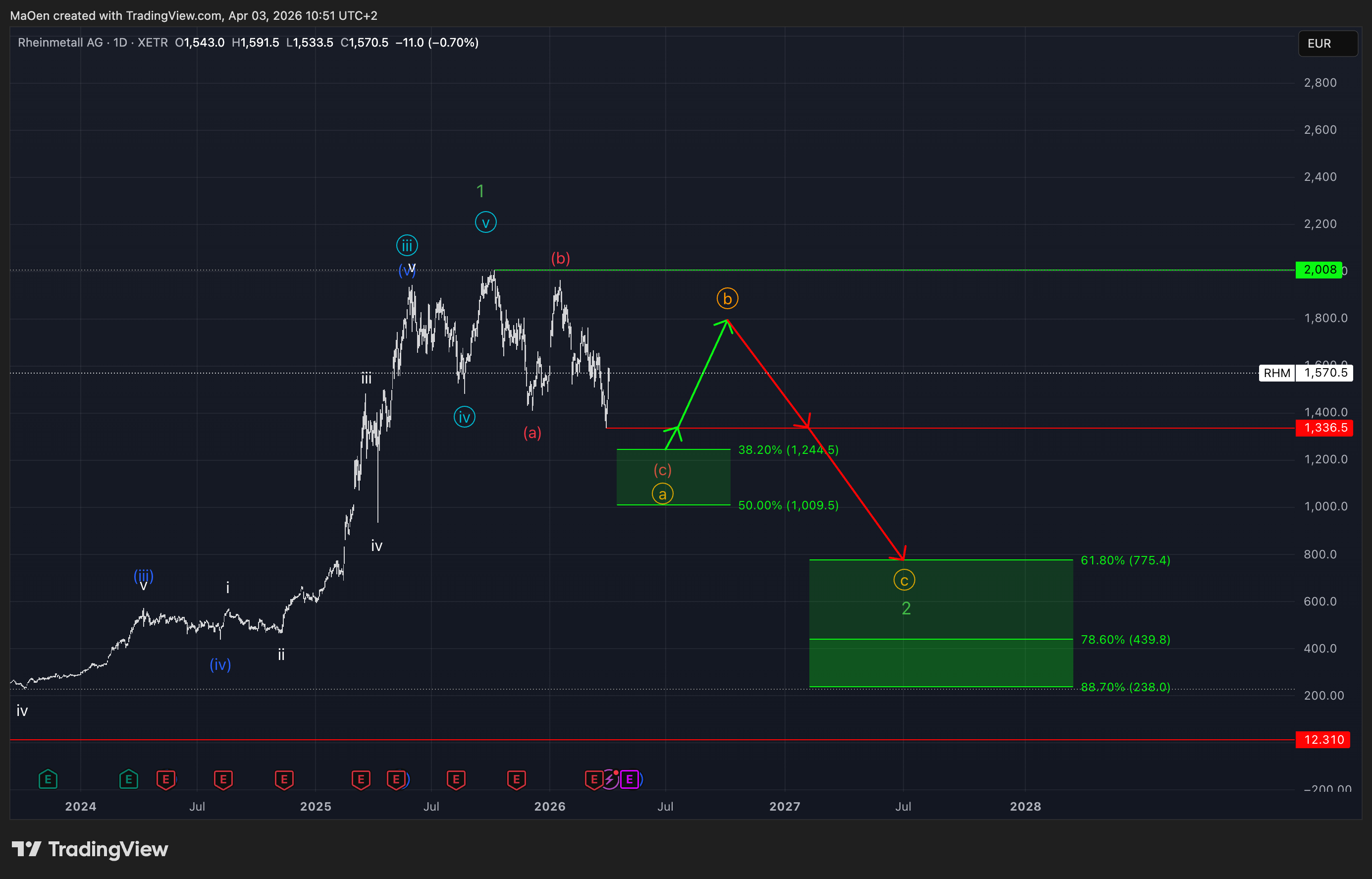
Task: Click the red earnings marker just before 2025
Action: (284, 779)
